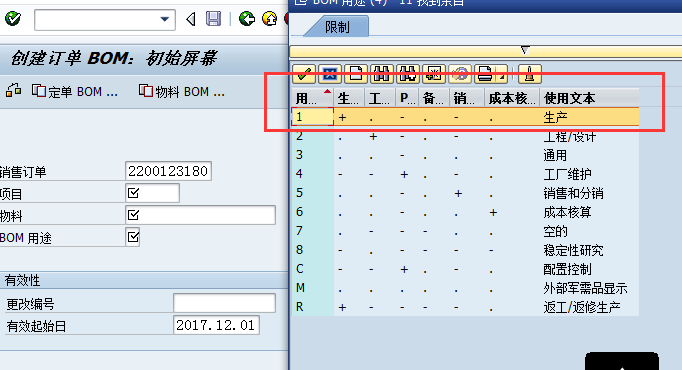Select the 工程/设计 usage row
The image size is (682, 370).
coord(465,136)
